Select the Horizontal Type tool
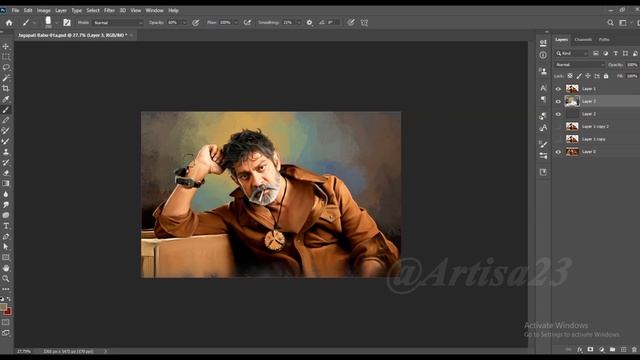 point(6,226)
